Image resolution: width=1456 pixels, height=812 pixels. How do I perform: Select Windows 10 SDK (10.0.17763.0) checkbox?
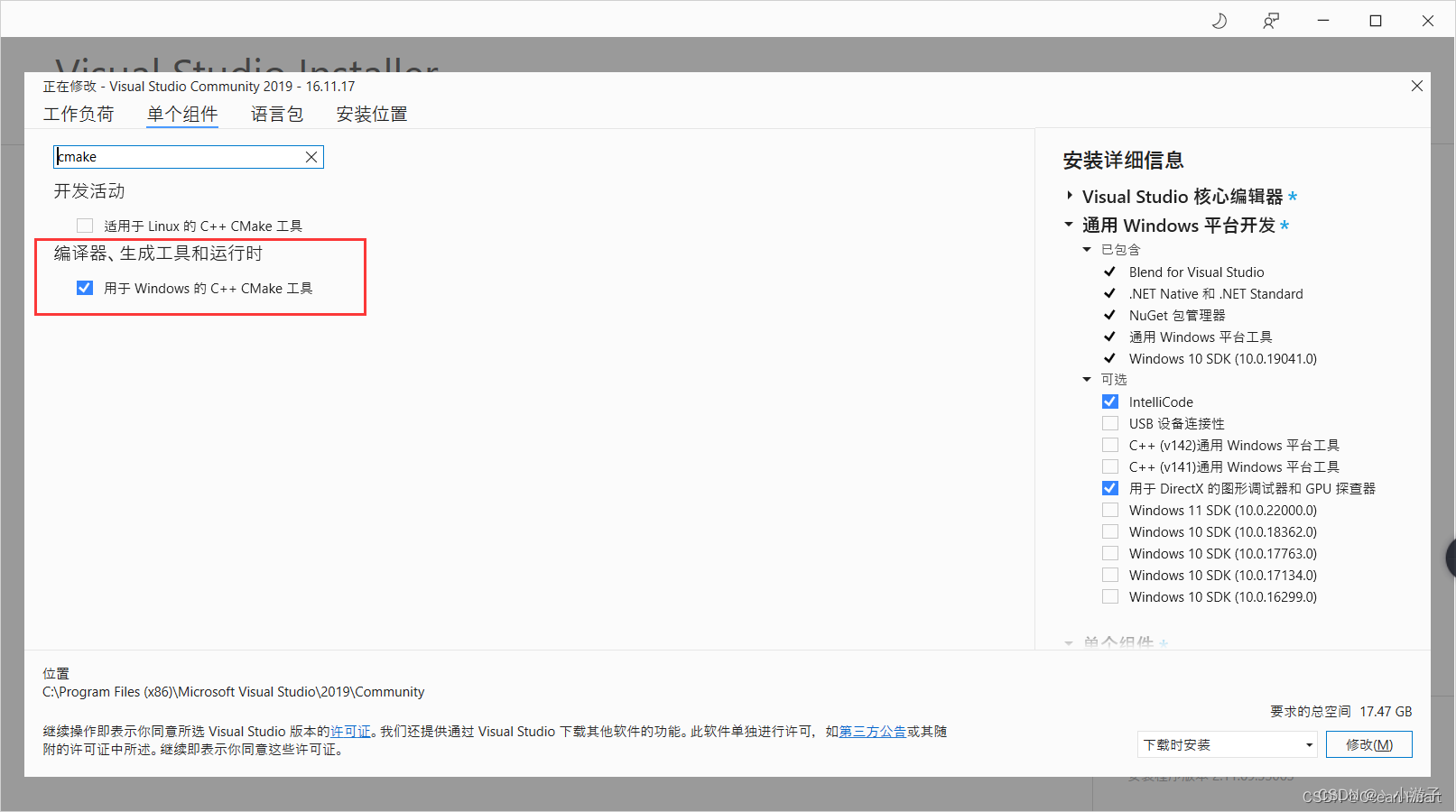tap(1110, 553)
